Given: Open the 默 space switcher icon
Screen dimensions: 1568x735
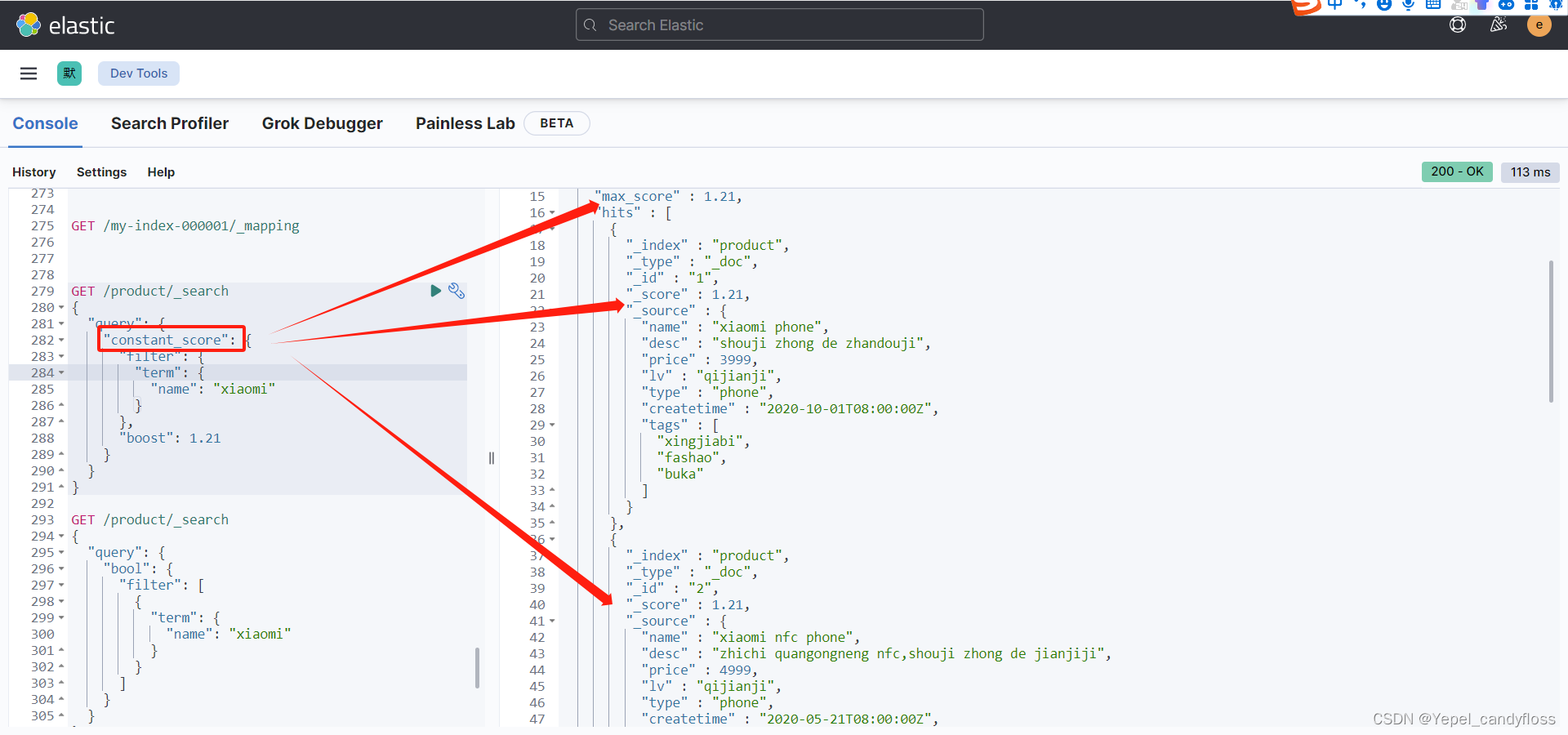Looking at the screenshot, I should point(69,73).
